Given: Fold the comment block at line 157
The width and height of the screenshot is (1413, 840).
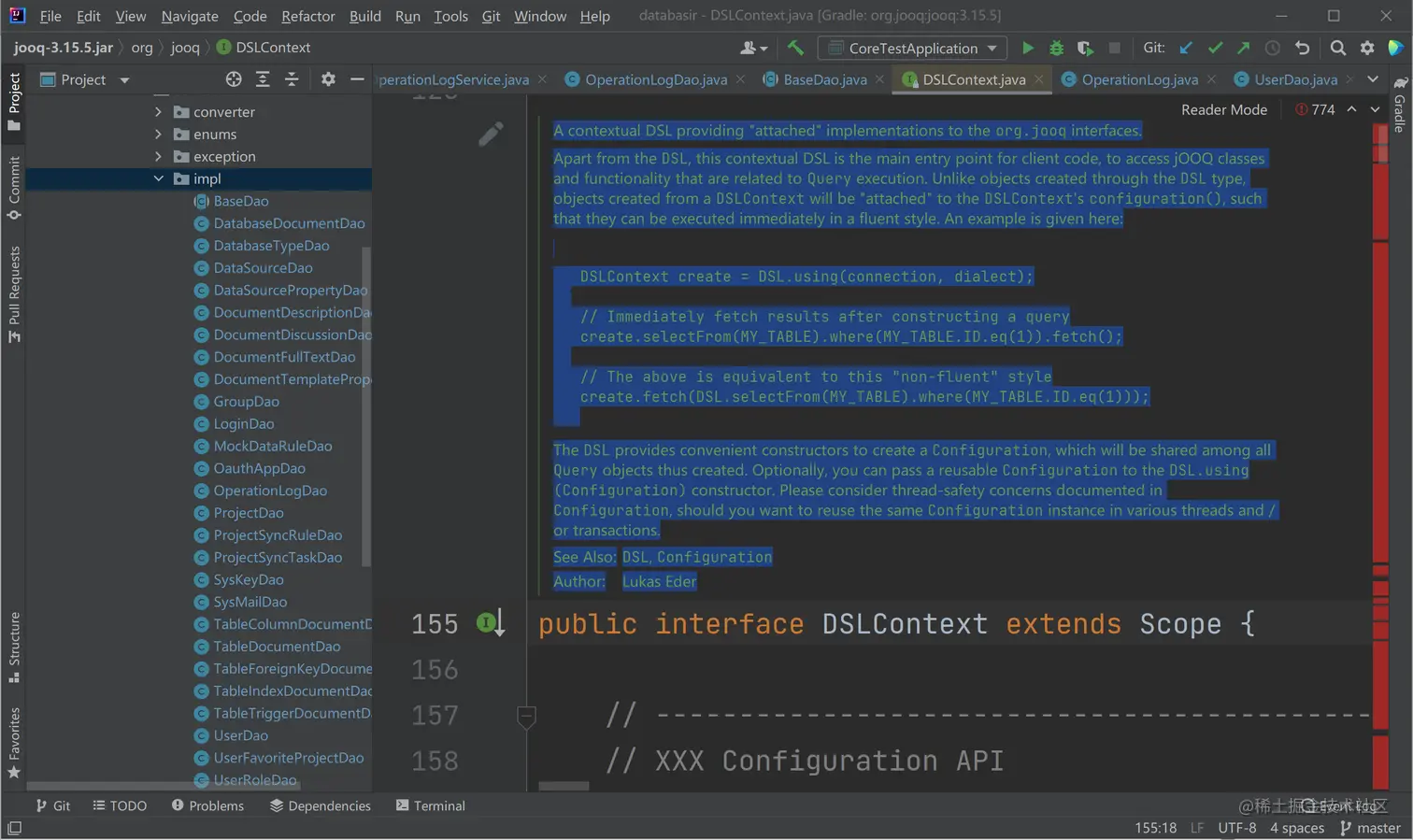Looking at the screenshot, I should coord(526,717).
